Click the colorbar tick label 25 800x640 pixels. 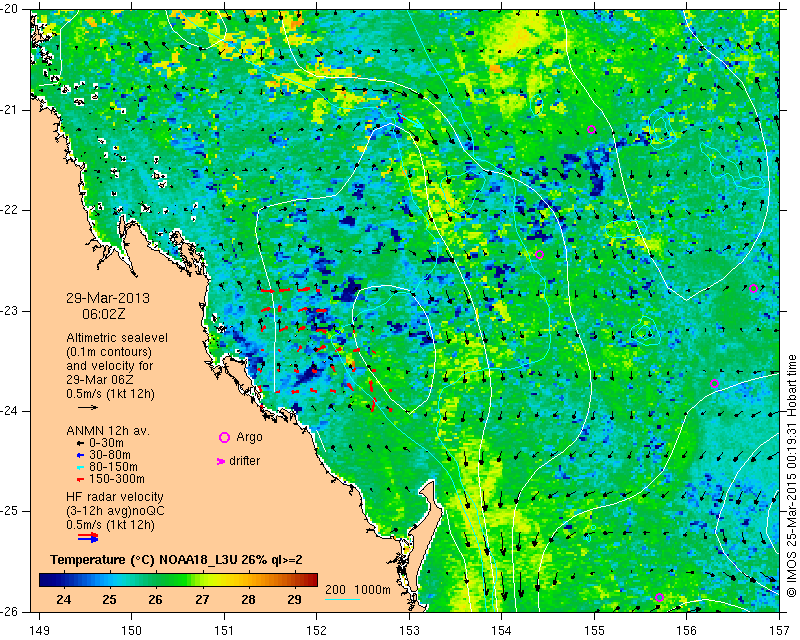(109, 599)
